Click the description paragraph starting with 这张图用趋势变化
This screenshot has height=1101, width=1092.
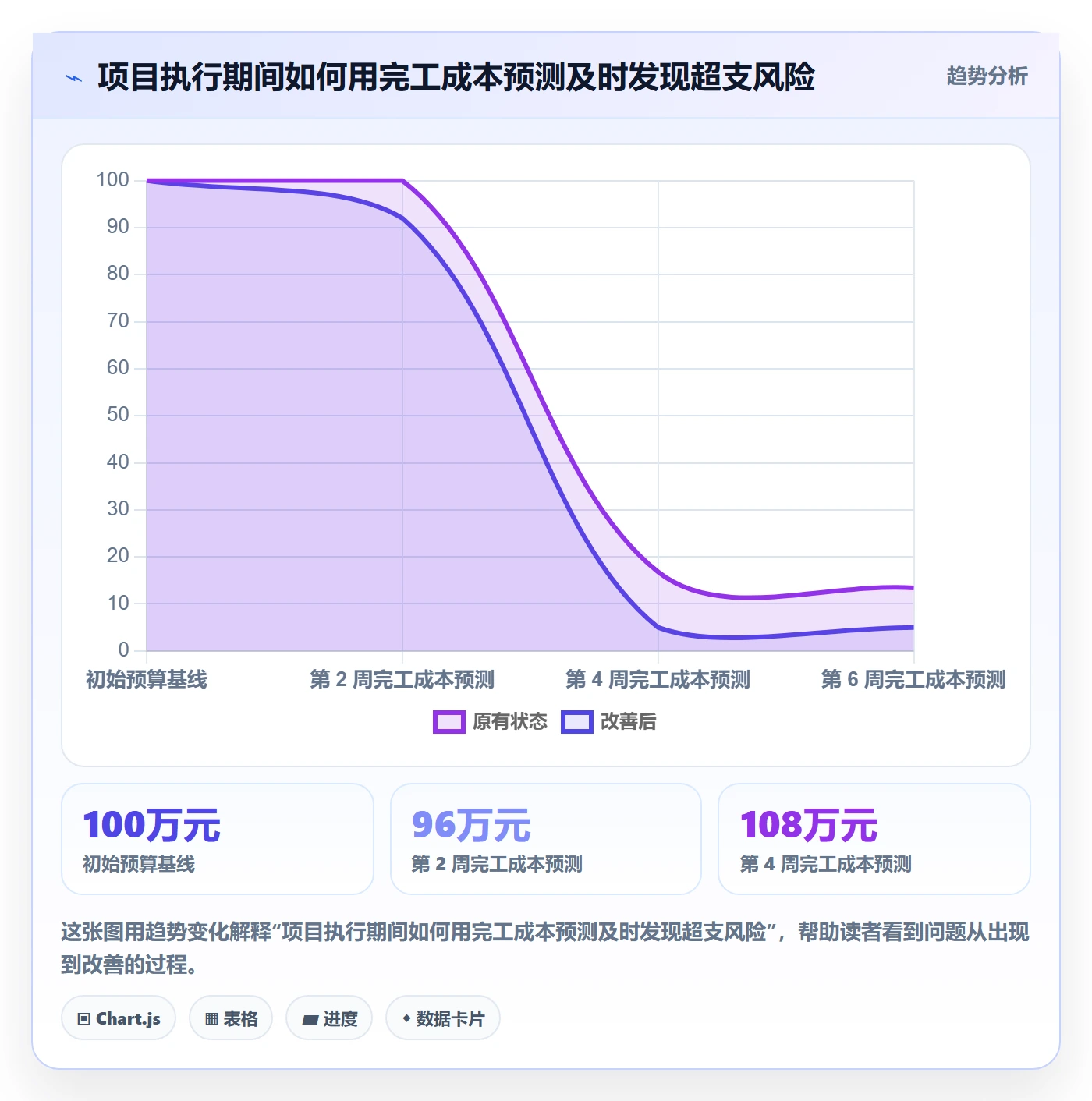pyautogui.click(x=545, y=948)
